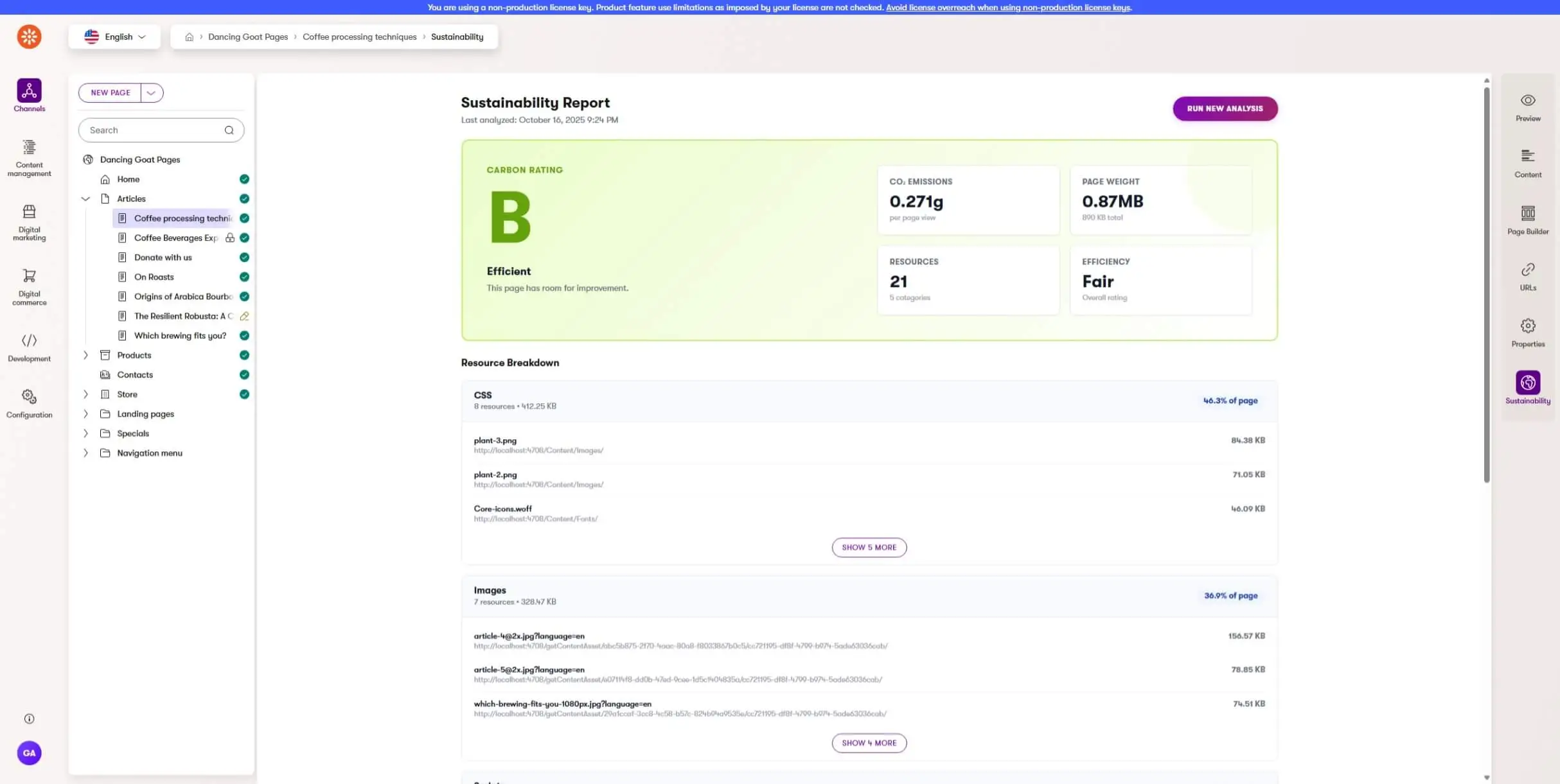The image size is (1560, 784).
Task: Open the New Page dropdown arrow
Action: pyautogui.click(x=152, y=92)
